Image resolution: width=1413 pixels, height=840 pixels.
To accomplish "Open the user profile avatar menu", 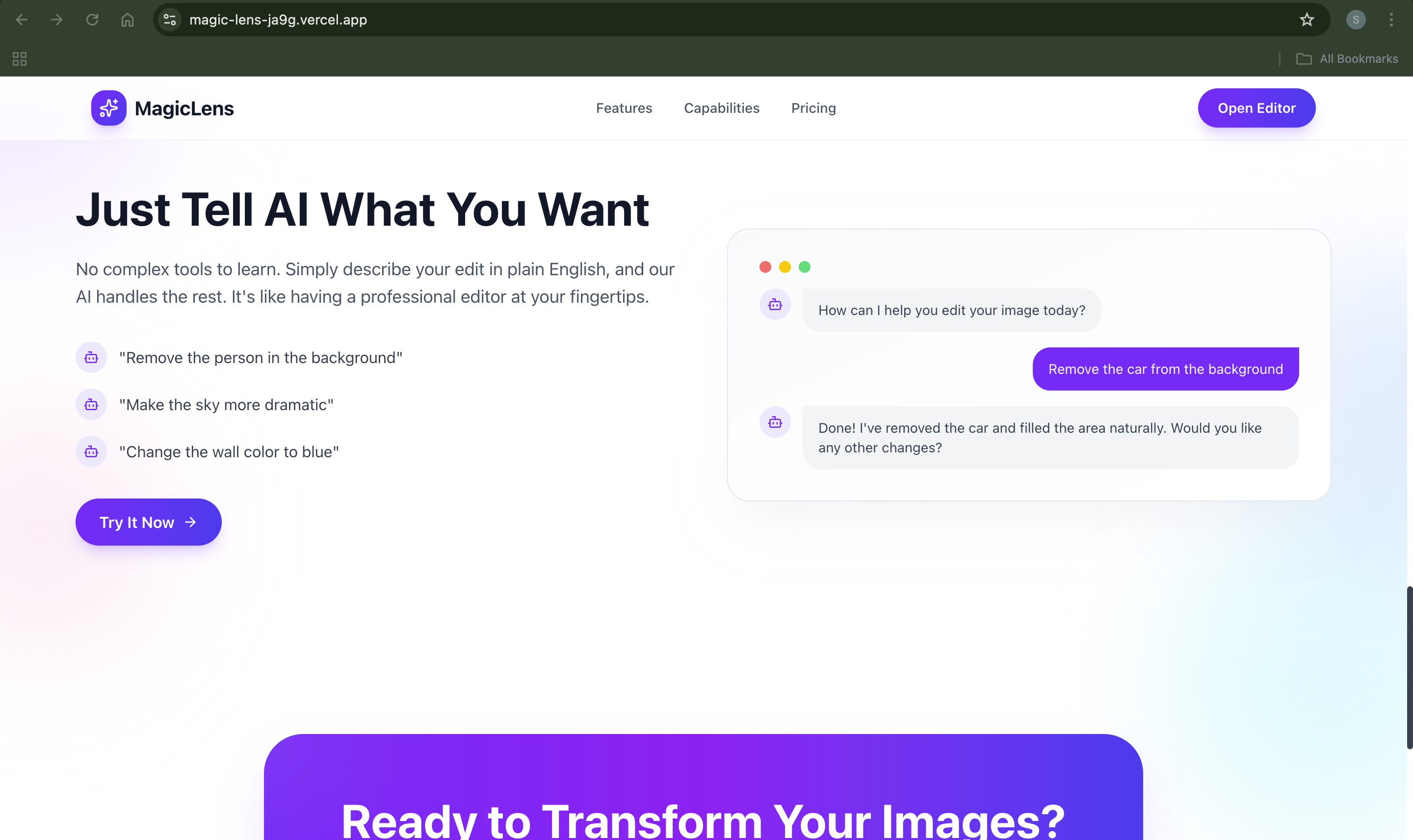I will click(1355, 20).
